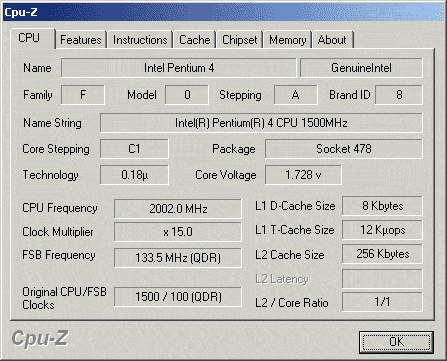Click the Package label
The height and width of the screenshot is (361, 447).
click(234, 149)
